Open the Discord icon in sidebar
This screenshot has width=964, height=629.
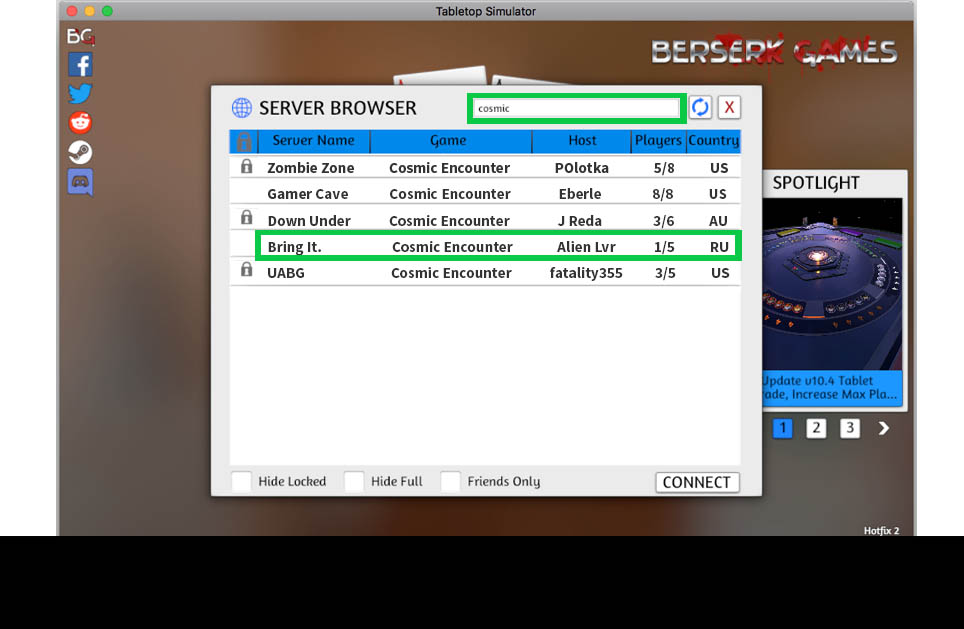coord(80,183)
